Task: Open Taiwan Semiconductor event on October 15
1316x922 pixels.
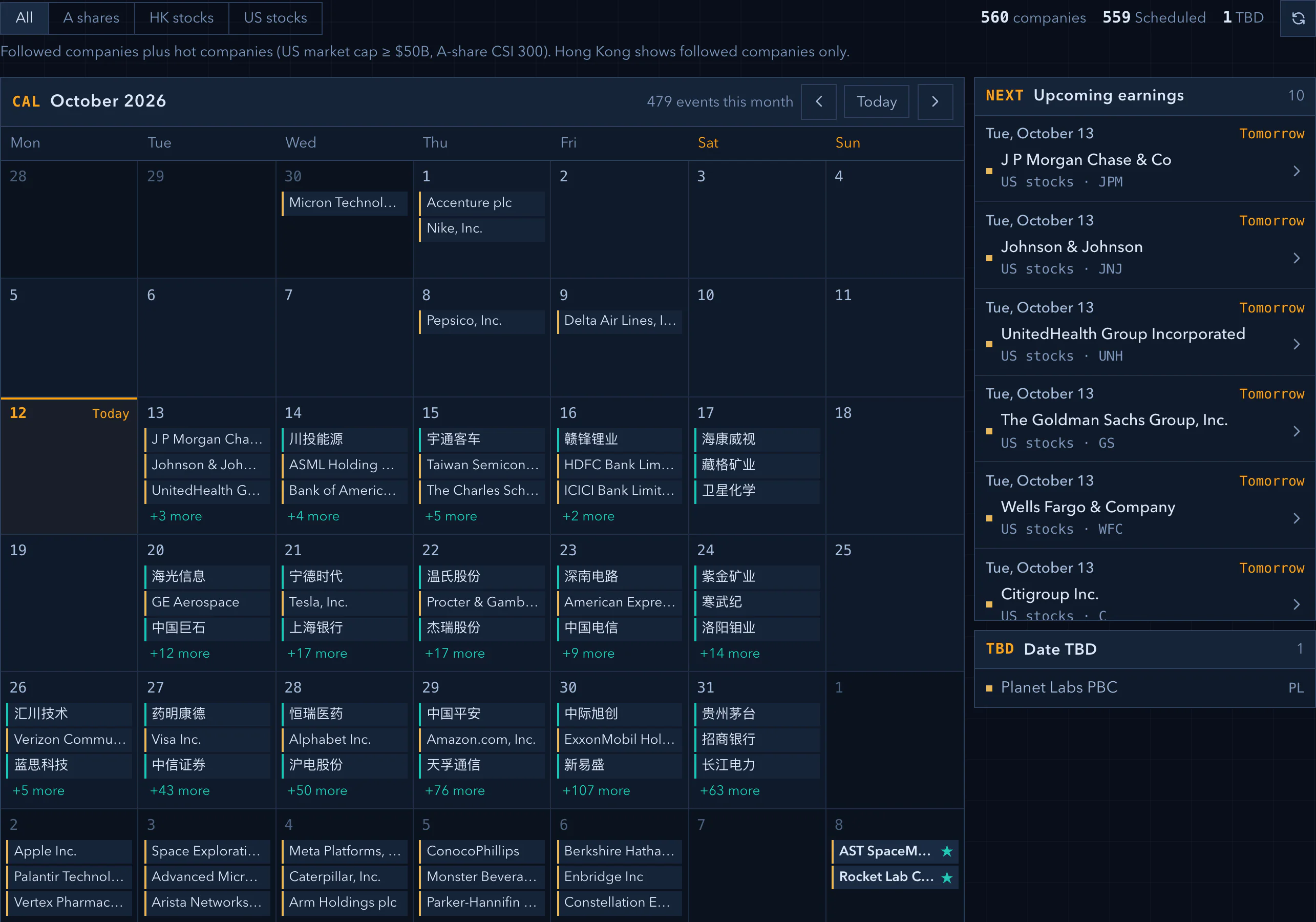Action: point(482,465)
